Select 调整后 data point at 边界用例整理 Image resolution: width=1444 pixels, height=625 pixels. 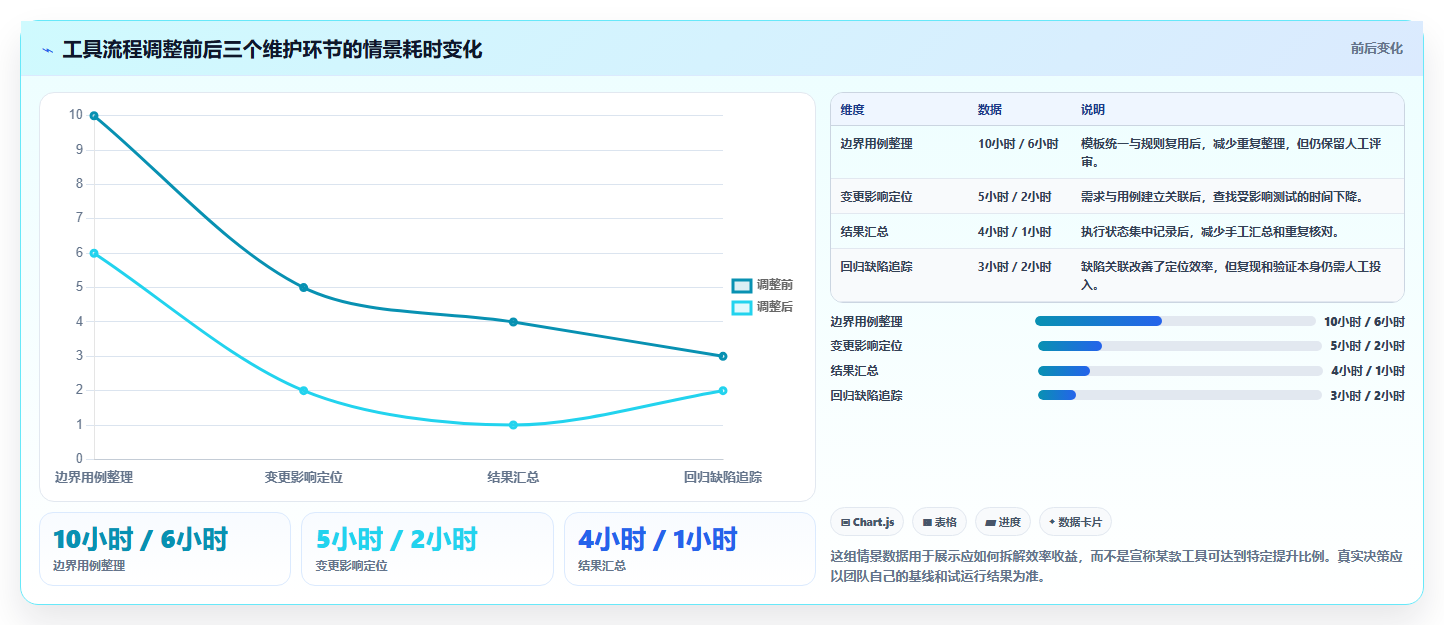(x=94, y=253)
